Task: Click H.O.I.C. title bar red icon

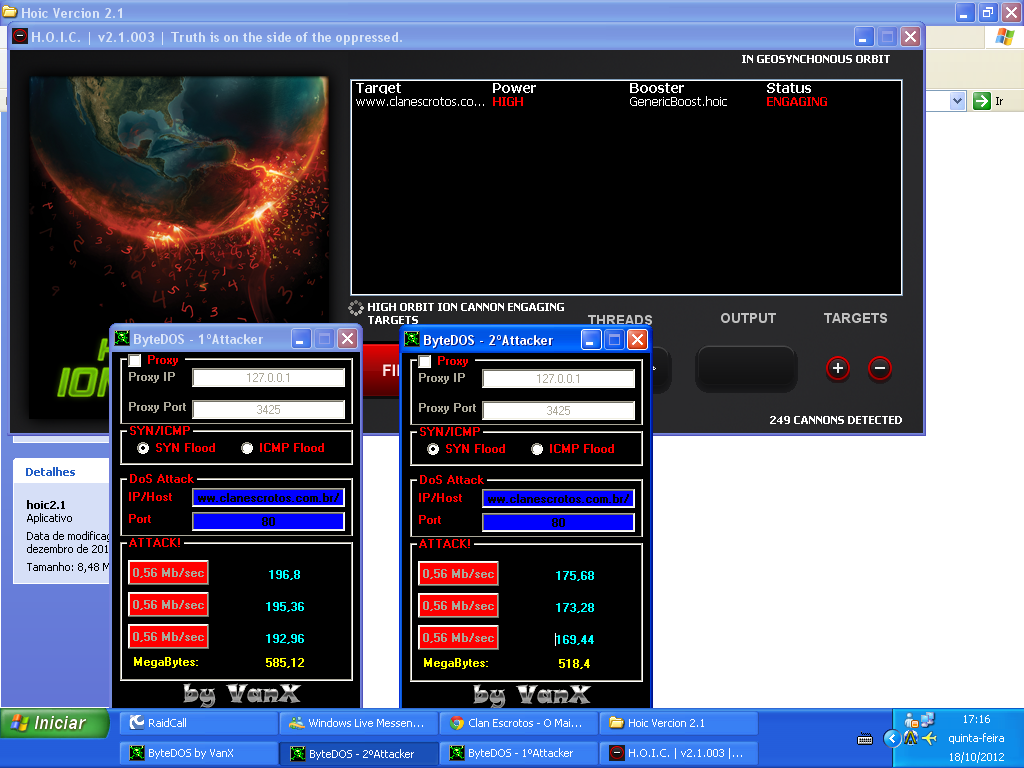Action: [20, 37]
